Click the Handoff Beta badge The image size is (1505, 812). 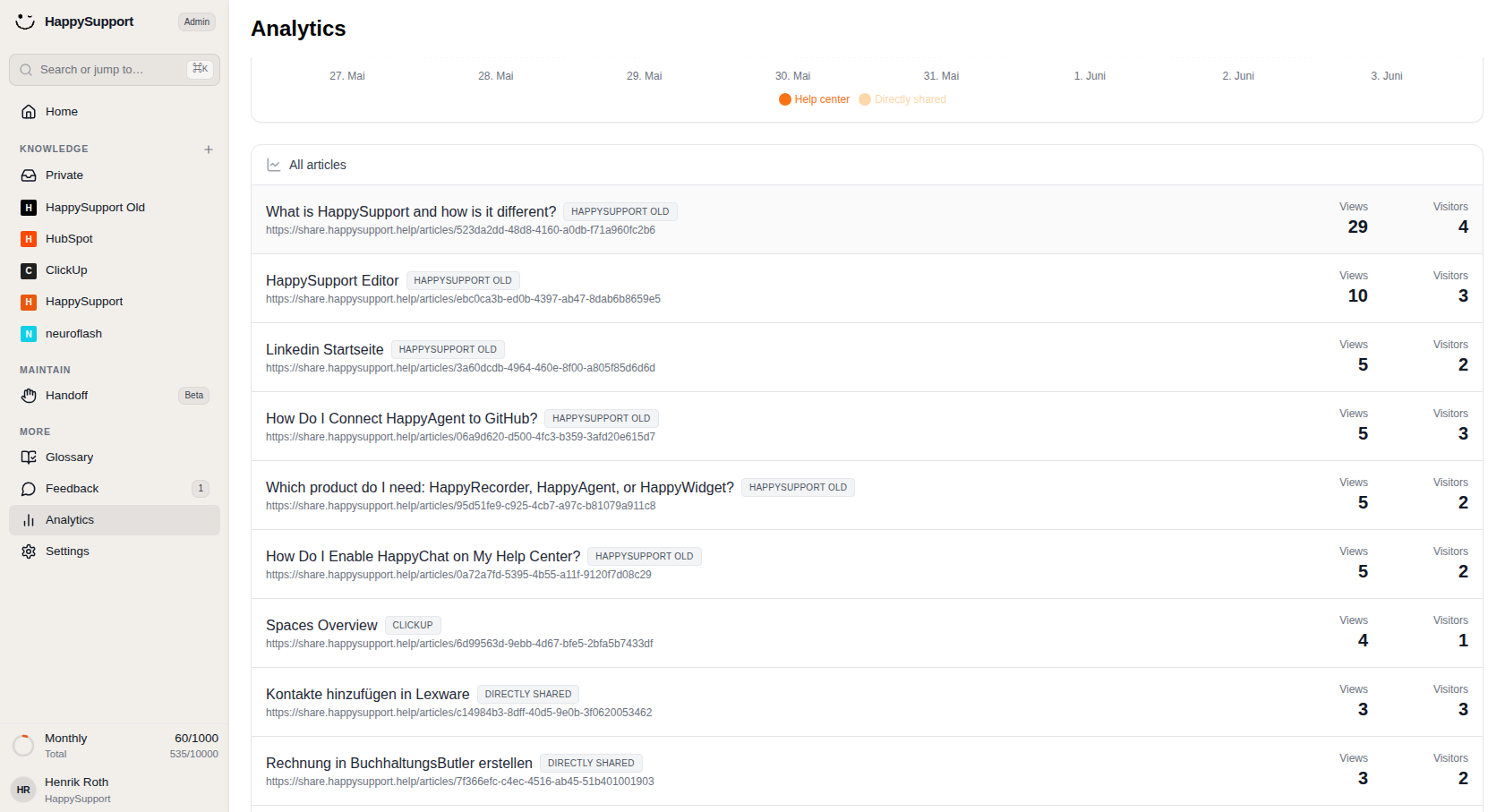pyautogui.click(x=194, y=396)
